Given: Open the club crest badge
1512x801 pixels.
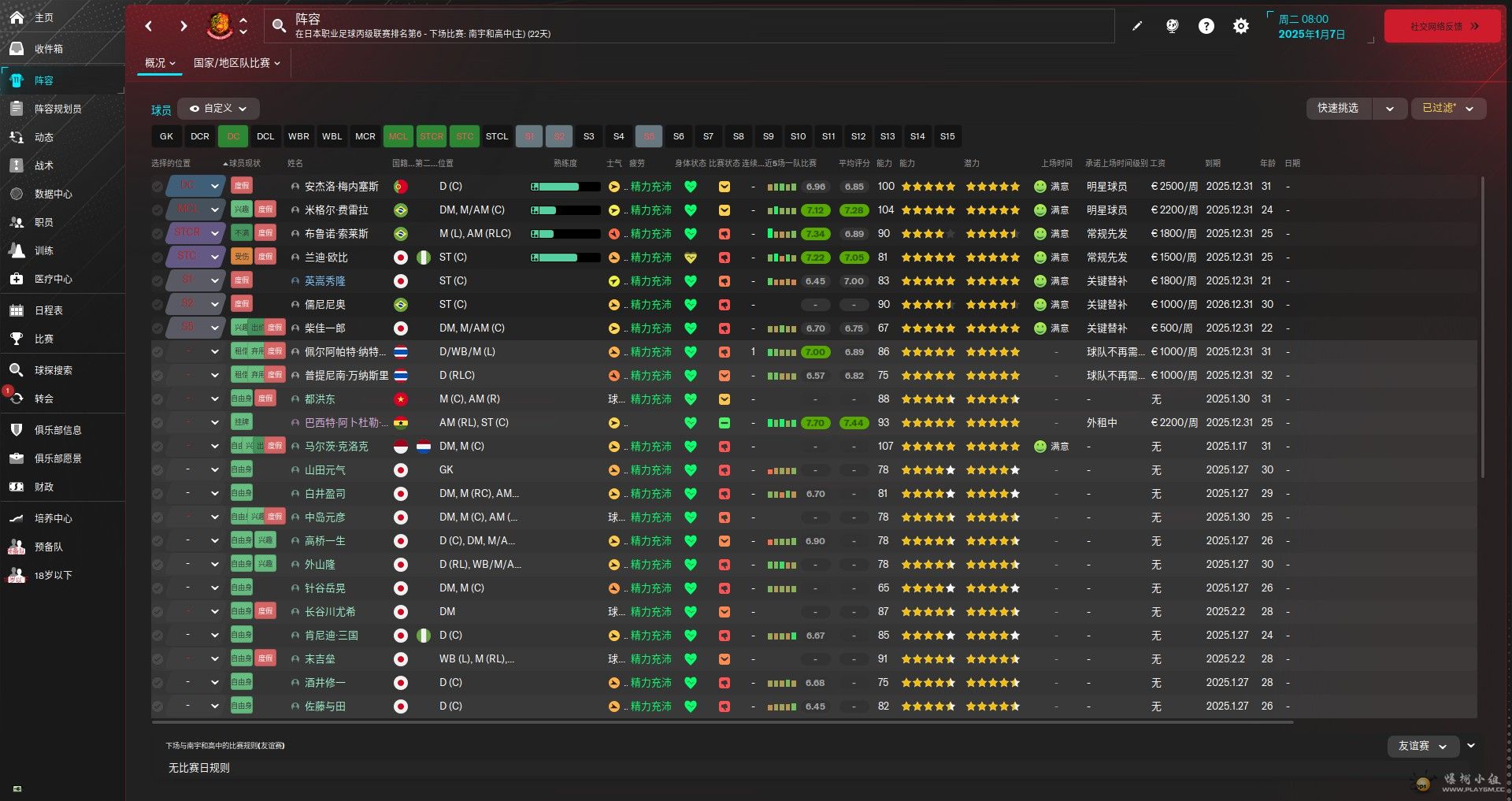Looking at the screenshot, I should [219, 26].
